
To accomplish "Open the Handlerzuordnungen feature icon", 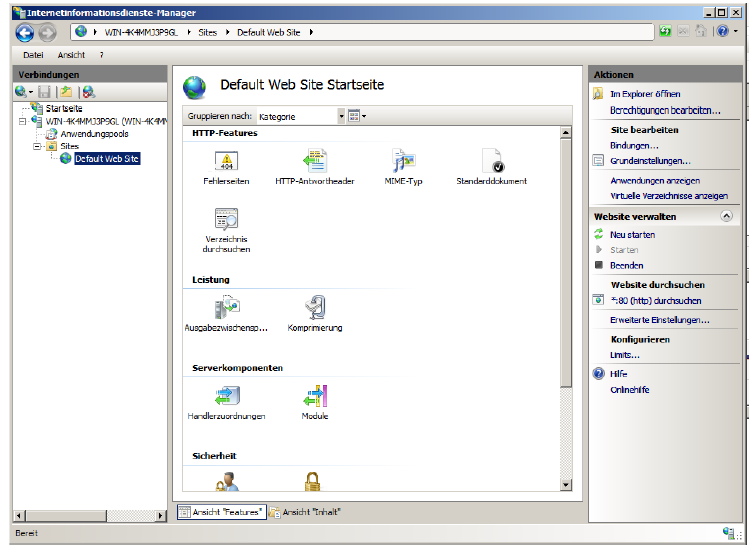I will 225,396.
